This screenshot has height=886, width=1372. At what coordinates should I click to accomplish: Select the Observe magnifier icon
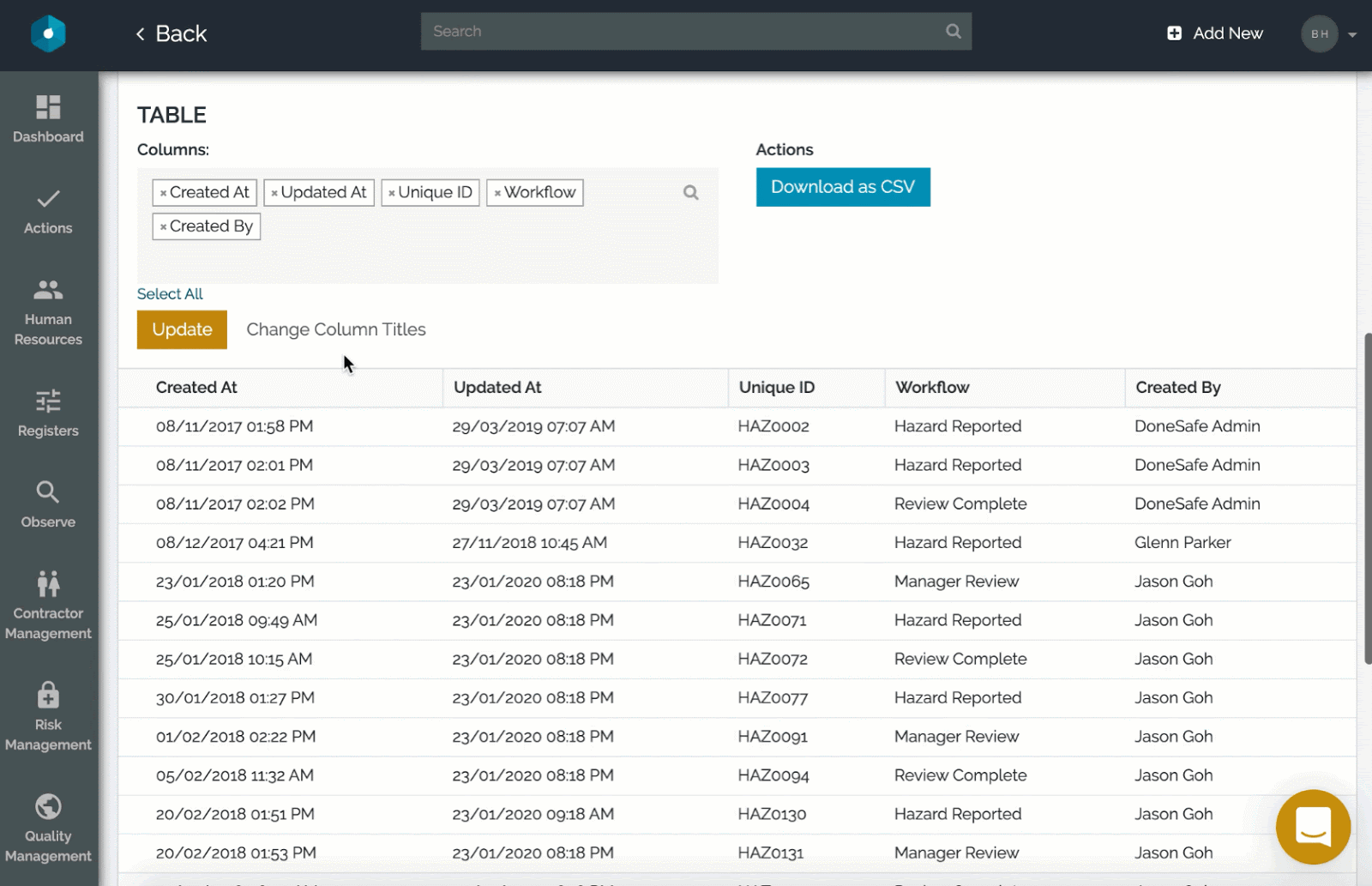(x=48, y=492)
